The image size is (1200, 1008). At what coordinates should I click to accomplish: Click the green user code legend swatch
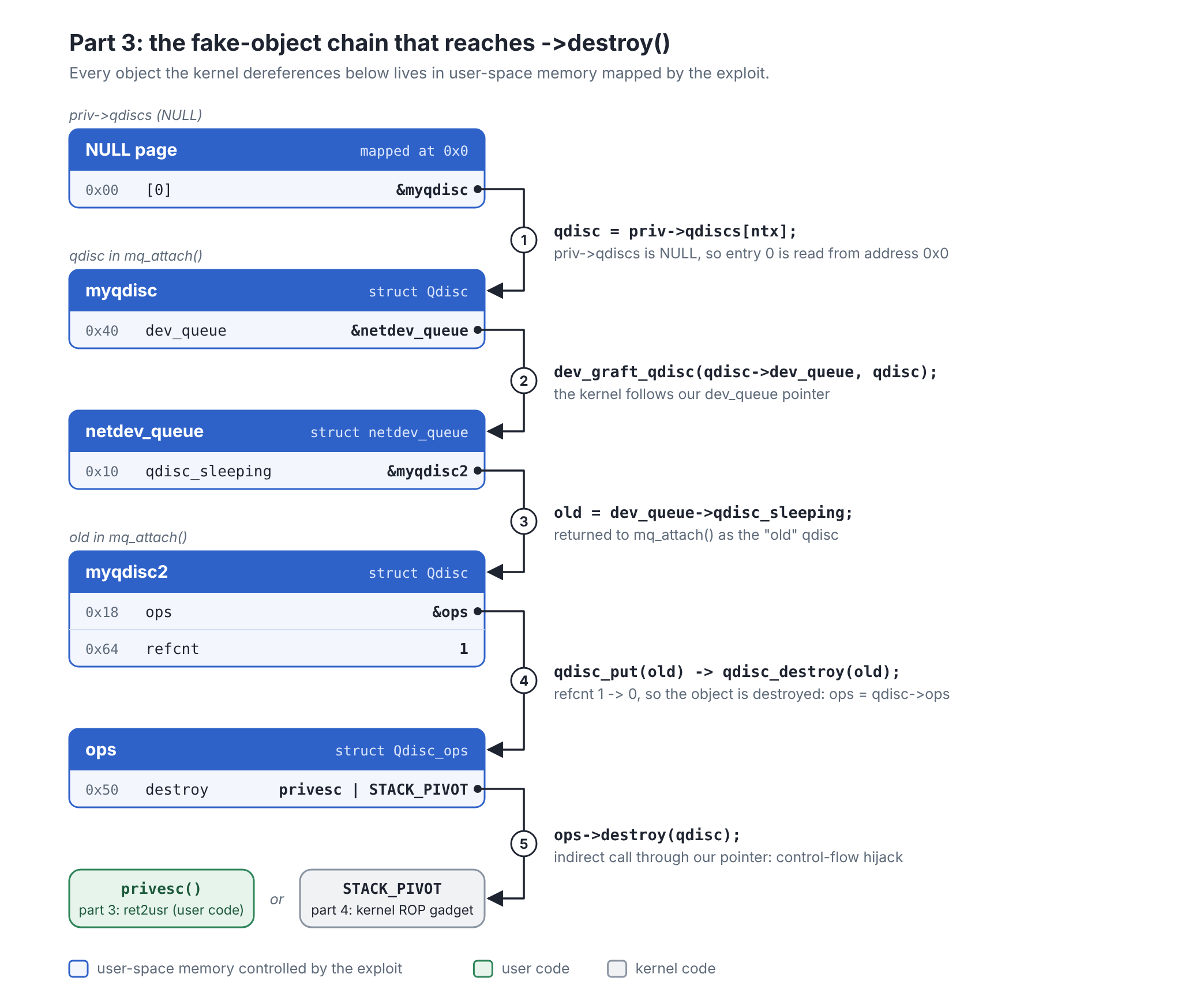483,969
